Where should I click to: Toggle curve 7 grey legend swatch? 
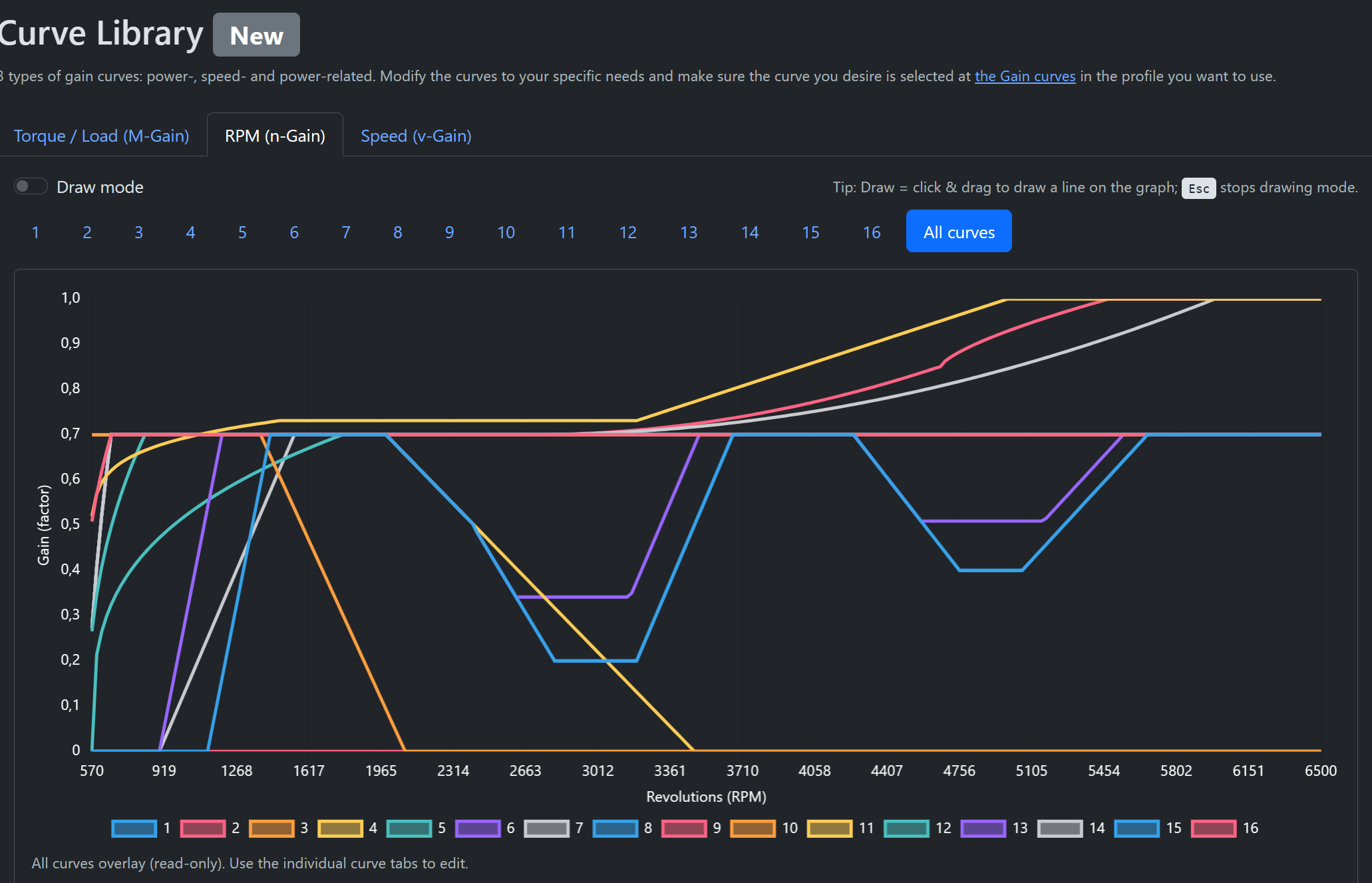[547, 828]
